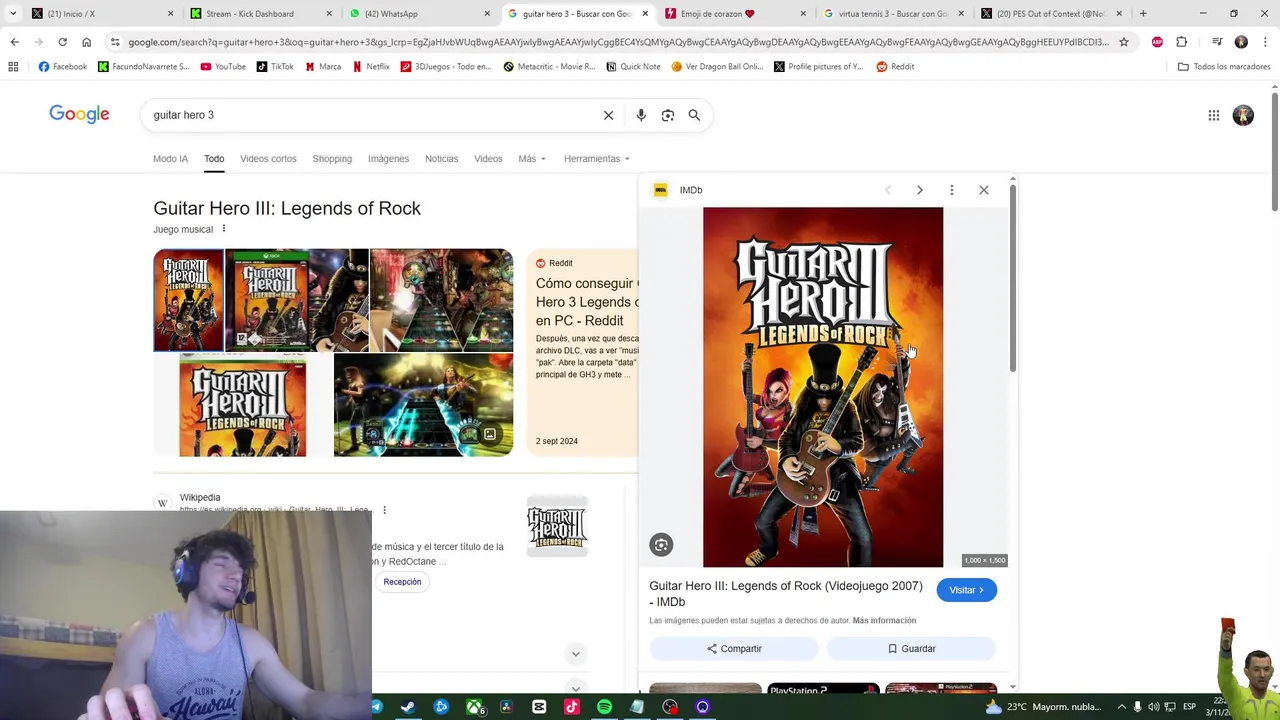Select the gameplay fretboard screenshot thumbnail
Image resolution: width=1280 pixels, height=720 pixels.
(x=423, y=404)
